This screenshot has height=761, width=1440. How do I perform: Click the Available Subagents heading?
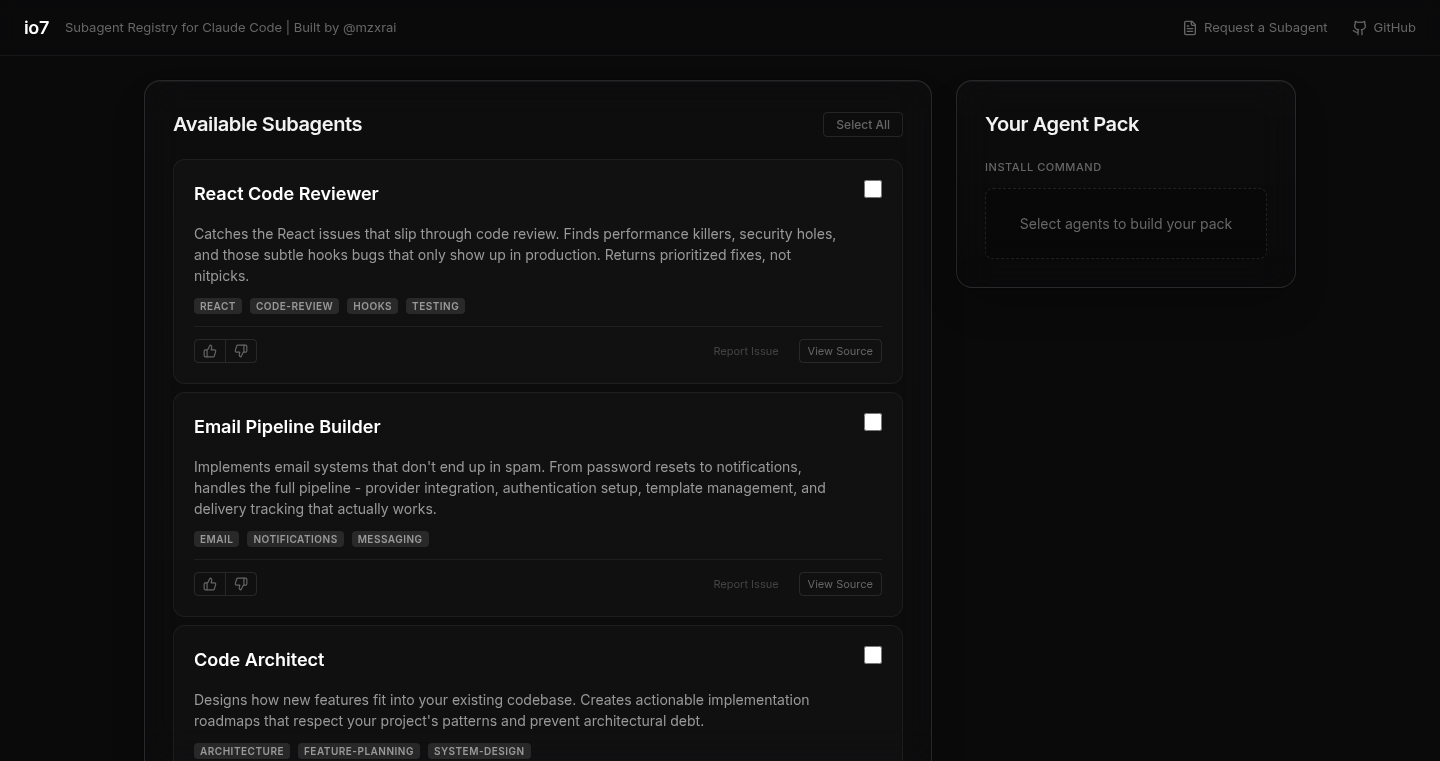(x=268, y=125)
